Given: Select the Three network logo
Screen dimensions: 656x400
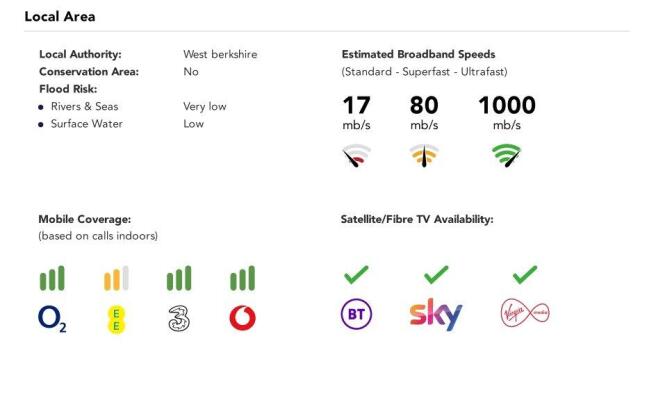Looking at the screenshot, I should (x=179, y=319).
